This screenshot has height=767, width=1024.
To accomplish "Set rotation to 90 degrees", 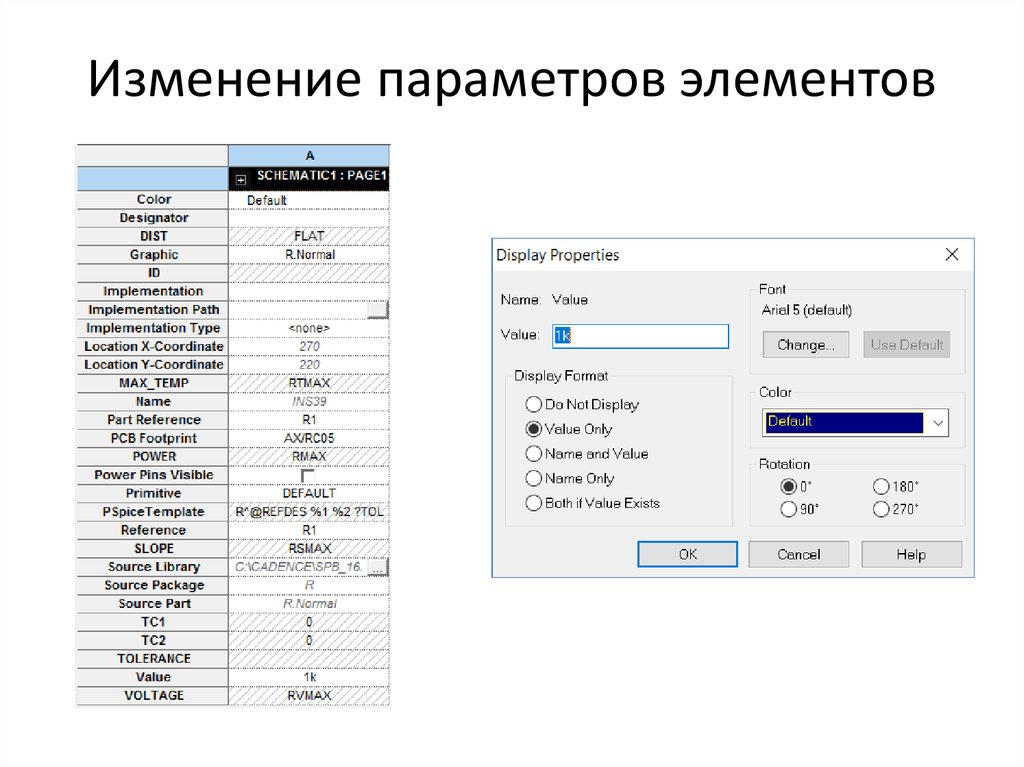I will 791,509.
